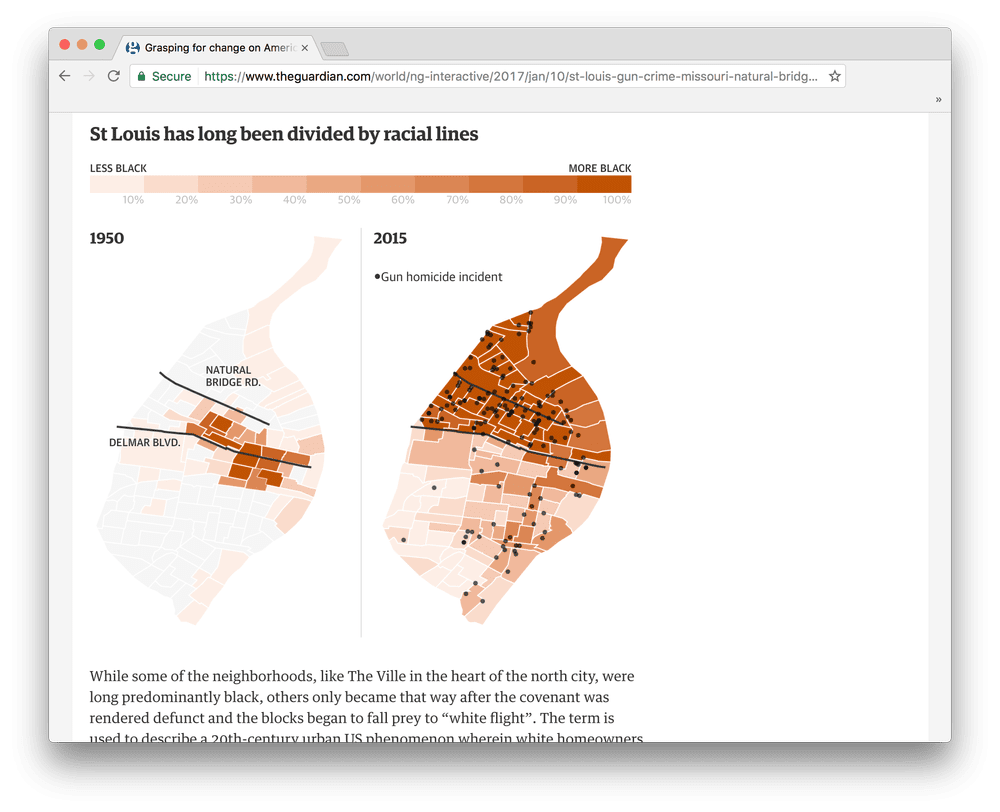
Task: Click the Secure label in the address bar
Action: pyautogui.click(x=172, y=77)
